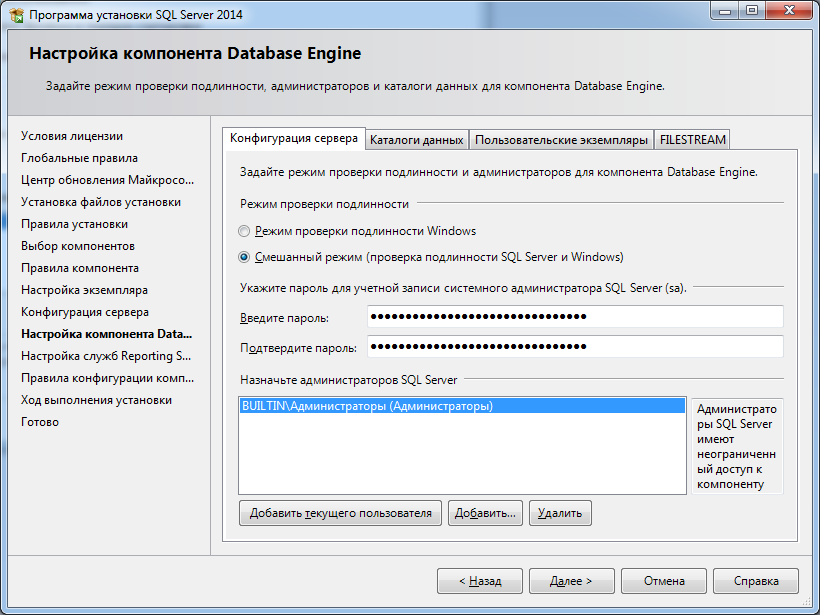Select BUILTIN\Администраторы entry in administrators list
Image resolution: width=820 pixels, height=615 pixels.
point(367,407)
